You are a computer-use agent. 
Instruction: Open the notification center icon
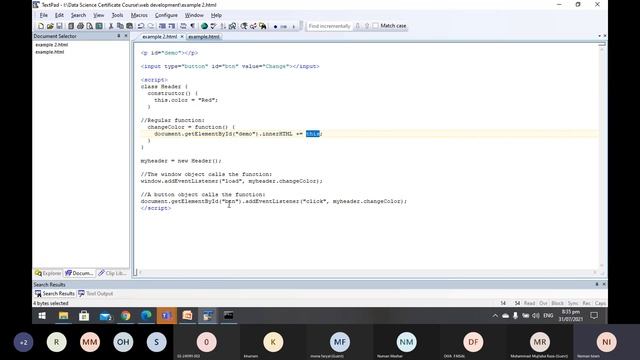594,316
